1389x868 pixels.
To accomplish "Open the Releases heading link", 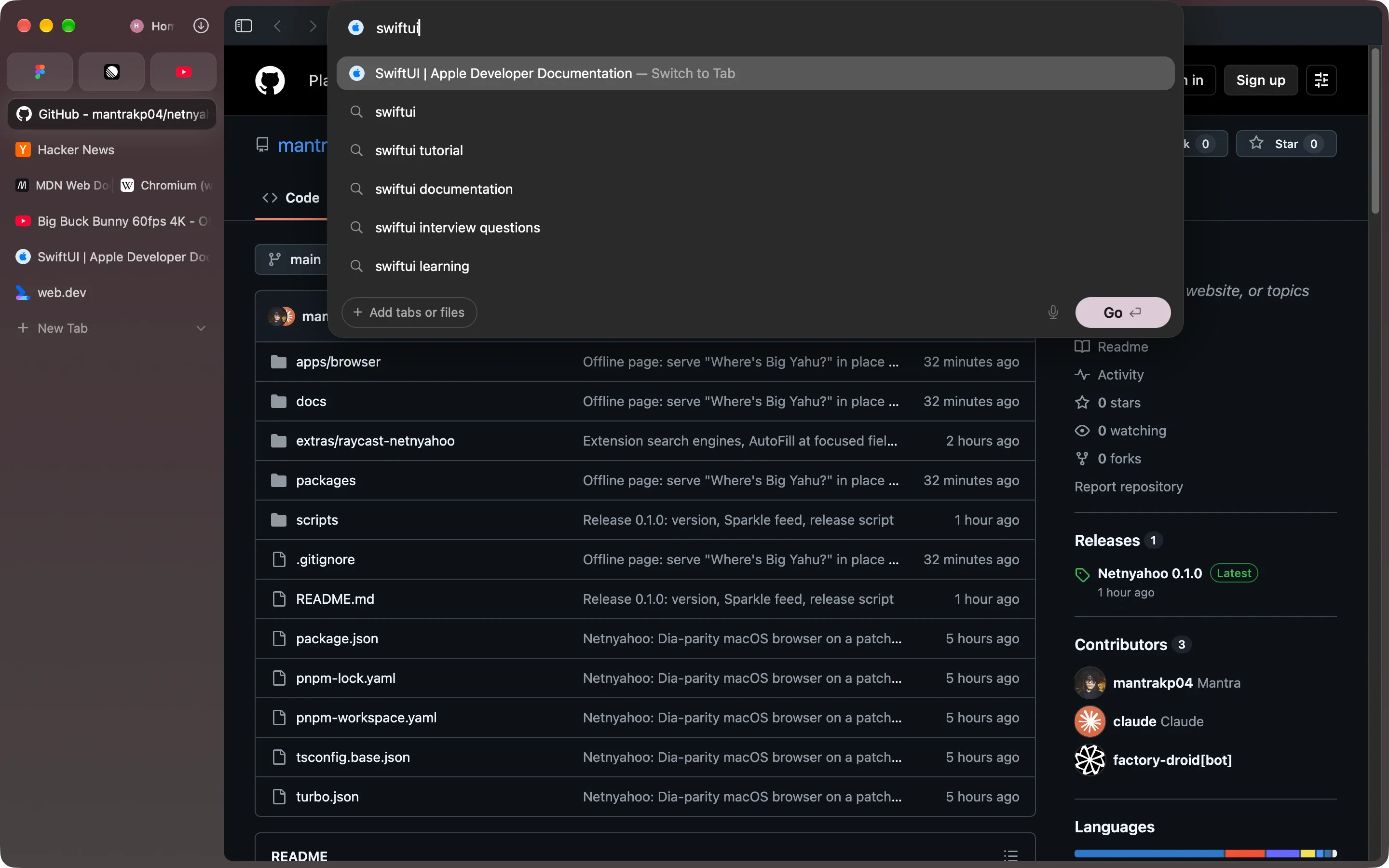I will [x=1118, y=541].
